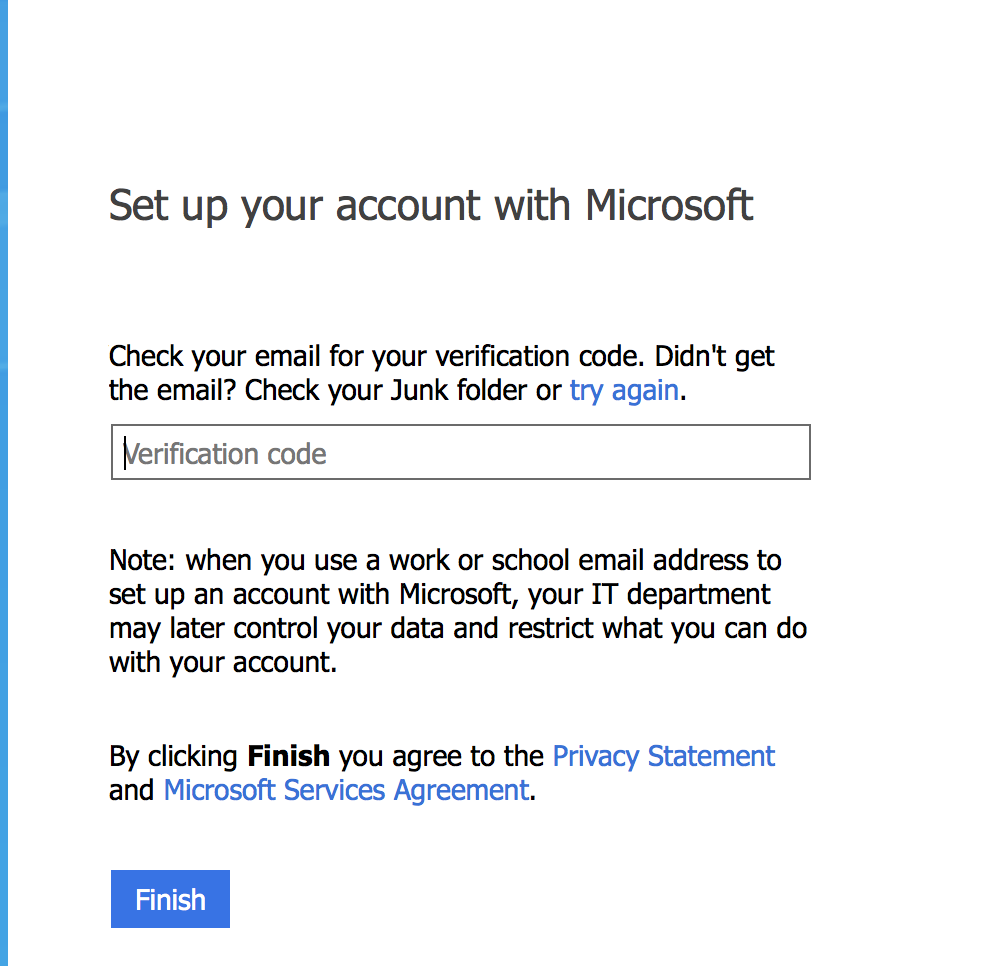Click the "IT department" text in the note
Viewport: 1008px width, 966px height.
click(x=680, y=594)
